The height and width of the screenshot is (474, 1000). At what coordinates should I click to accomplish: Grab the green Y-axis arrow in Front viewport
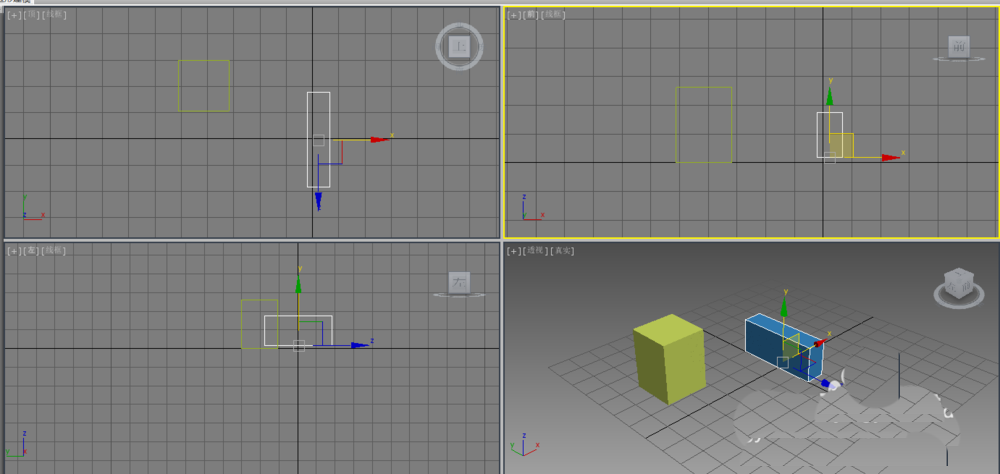(x=830, y=96)
